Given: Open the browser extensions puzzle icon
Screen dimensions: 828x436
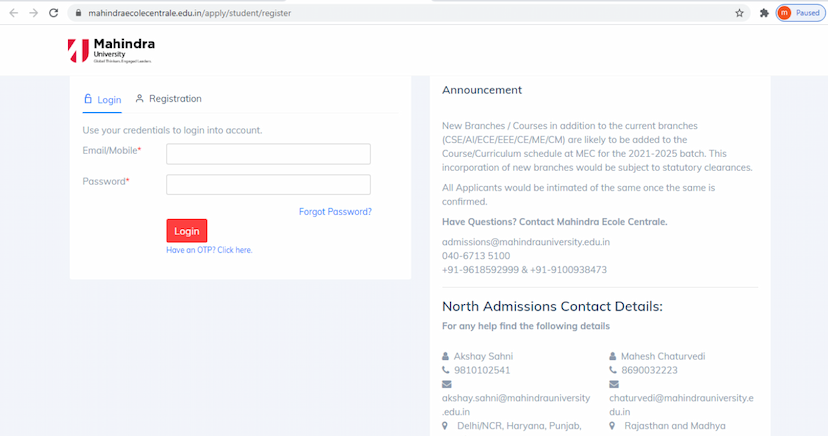Looking at the screenshot, I should [764, 13].
